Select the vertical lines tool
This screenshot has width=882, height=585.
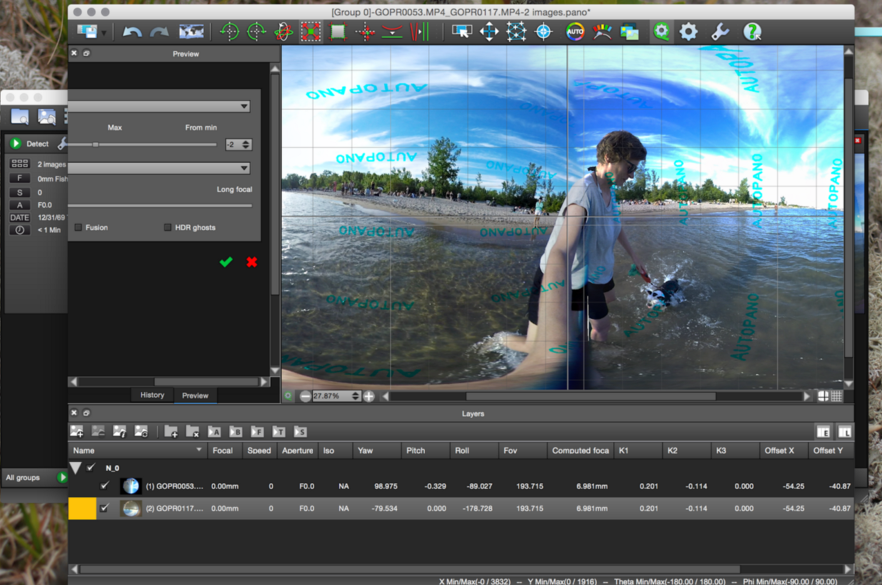click(419, 32)
